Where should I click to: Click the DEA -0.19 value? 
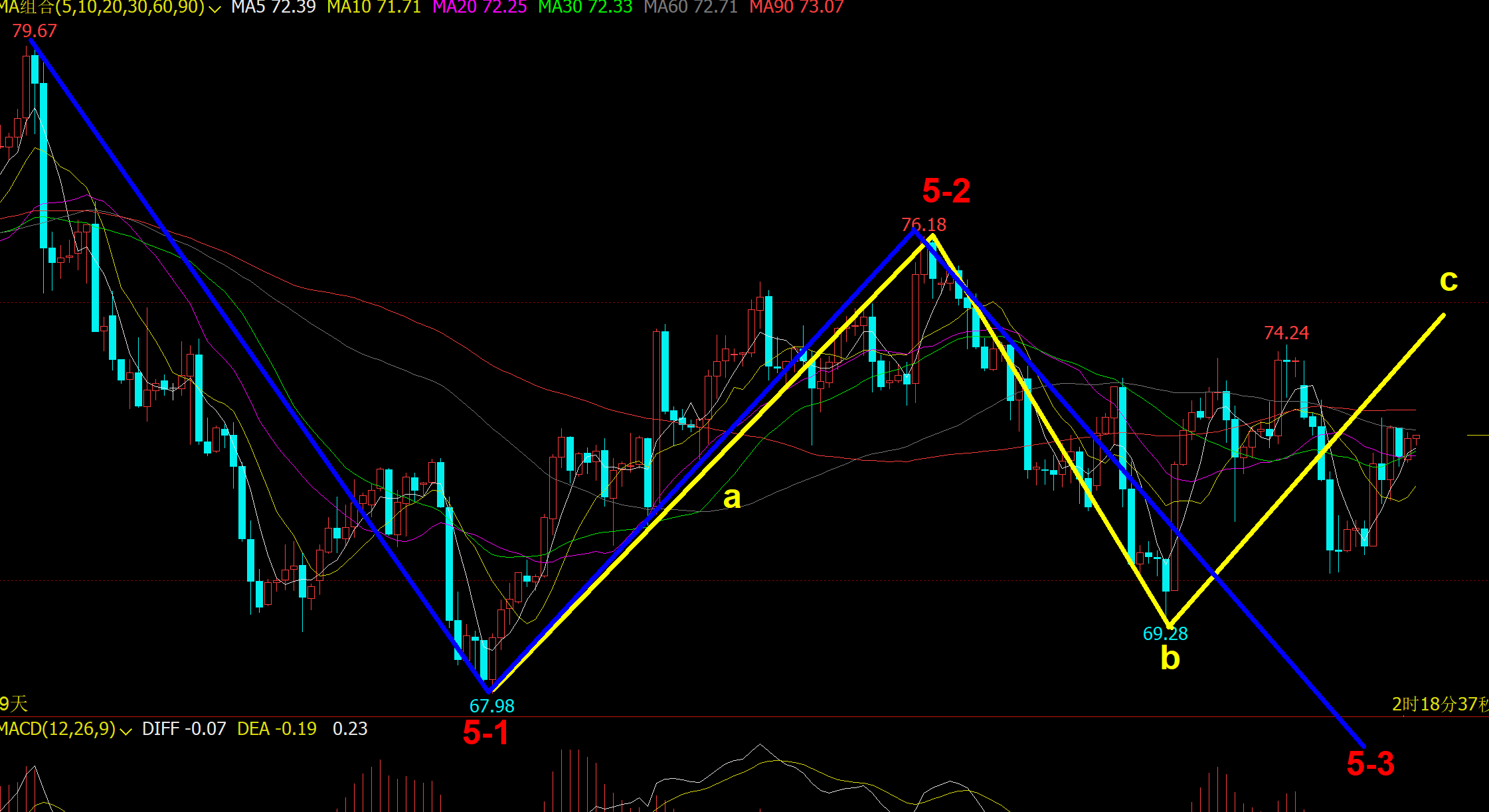(277, 729)
